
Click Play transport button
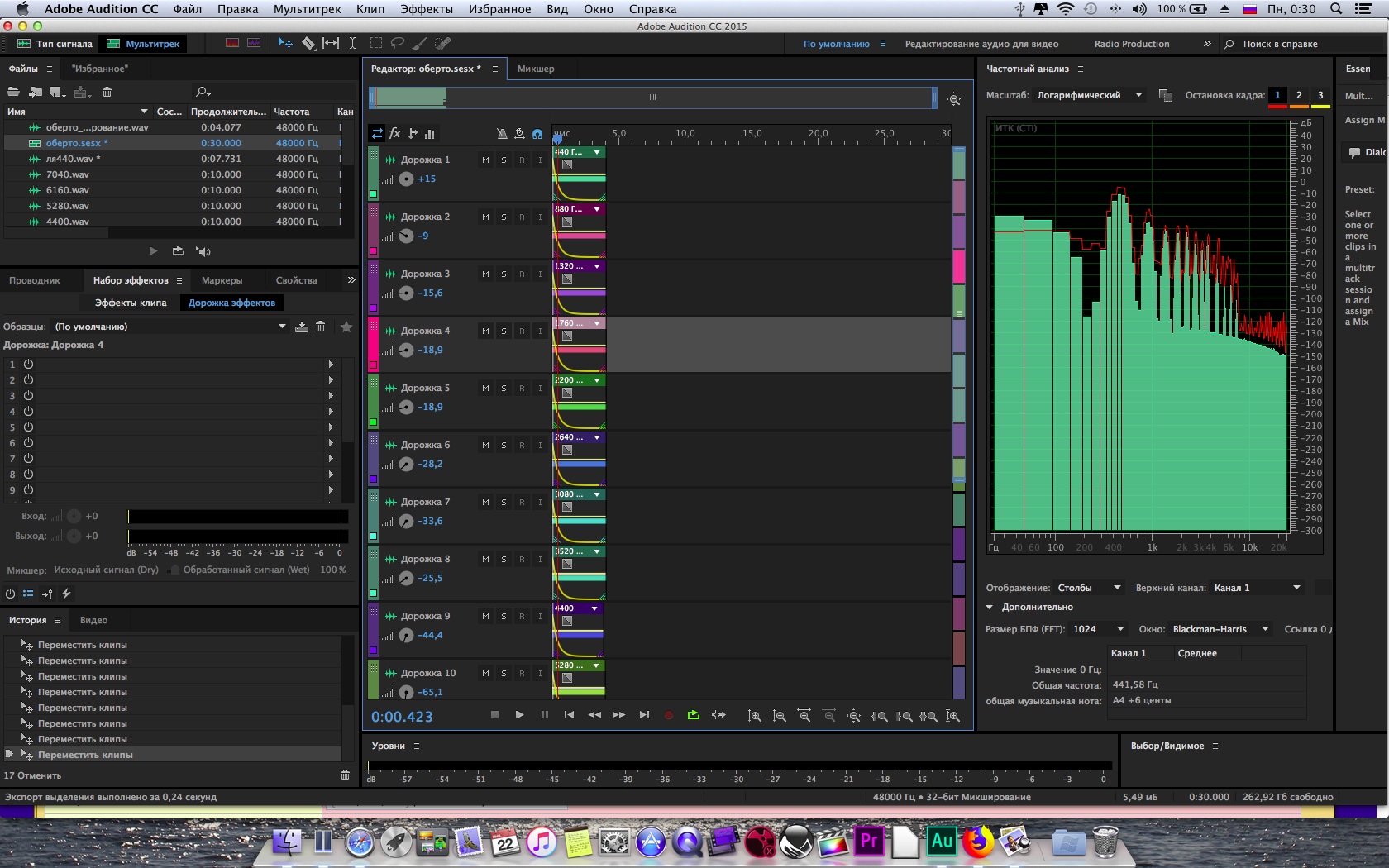pos(519,715)
